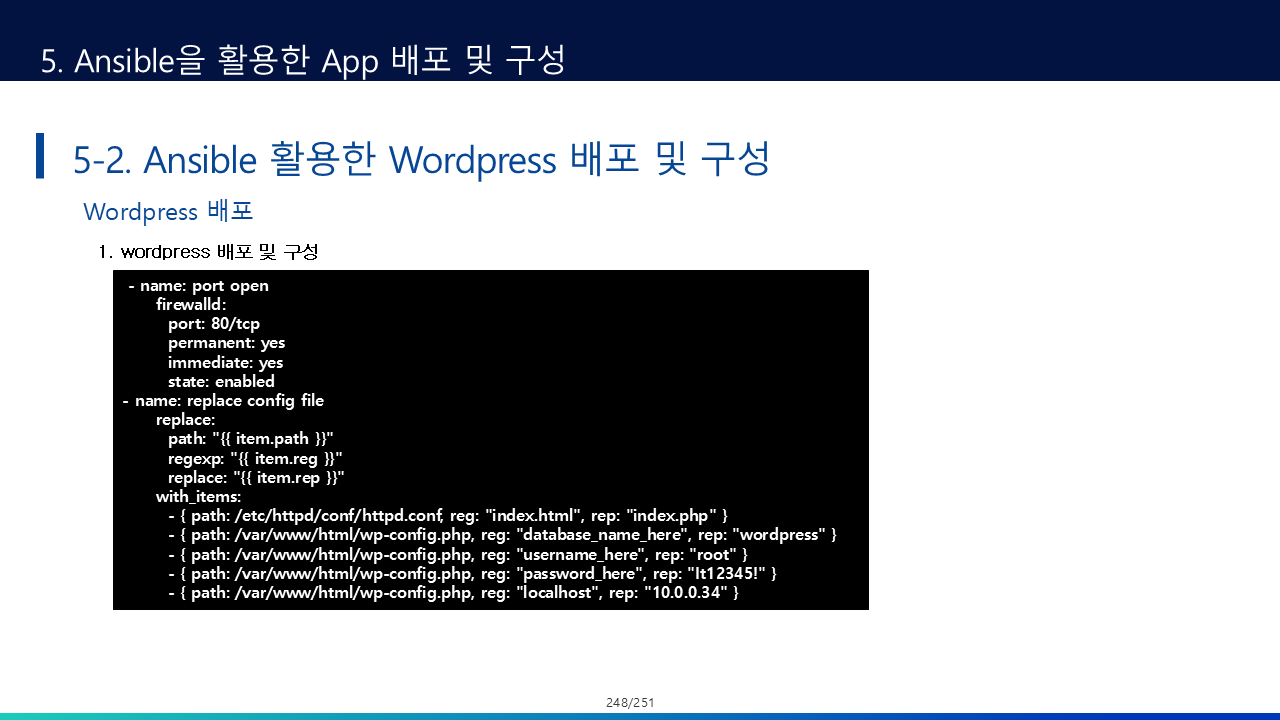Click the "immediate: yes" line
Viewport: 1280px width, 720px height.
pyautogui.click(x=225, y=362)
